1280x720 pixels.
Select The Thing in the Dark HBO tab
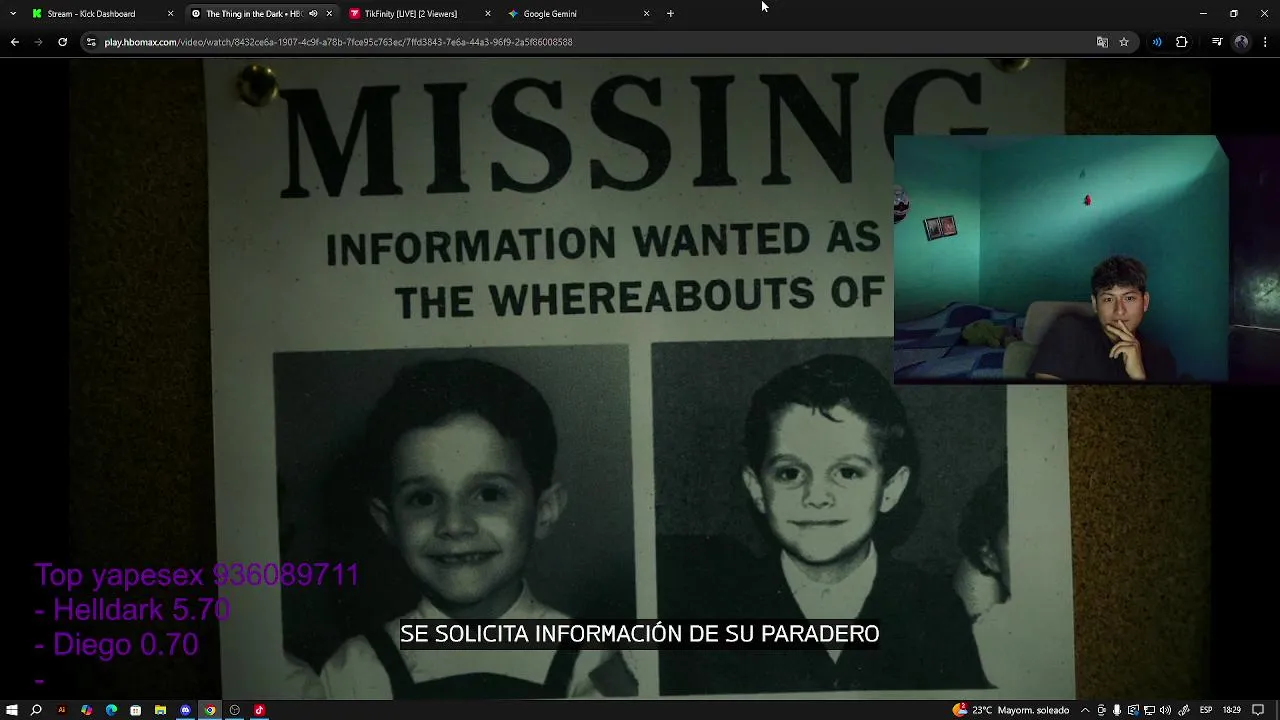[x=253, y=14]
